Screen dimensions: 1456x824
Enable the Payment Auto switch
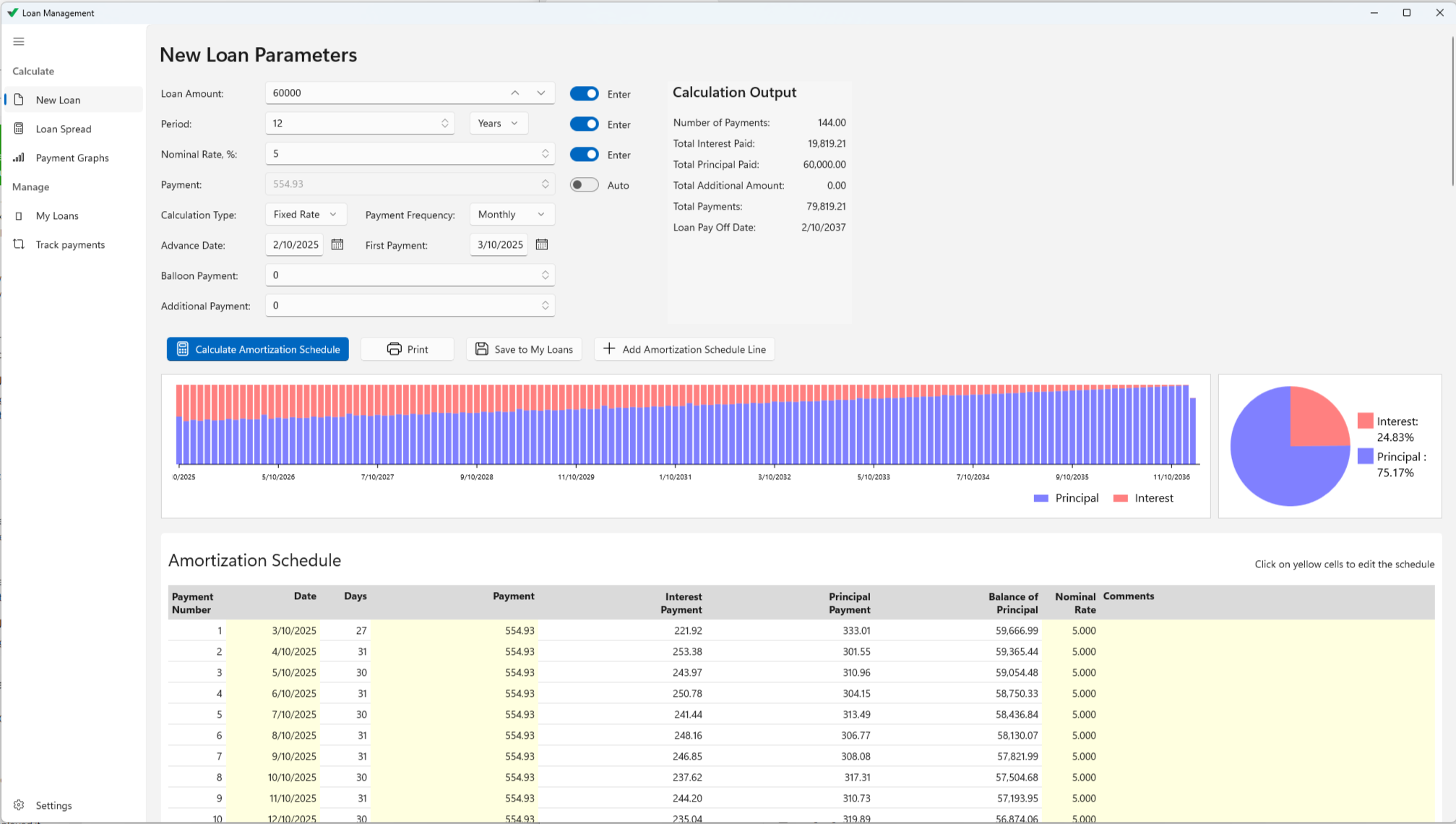tap(584, 185)
